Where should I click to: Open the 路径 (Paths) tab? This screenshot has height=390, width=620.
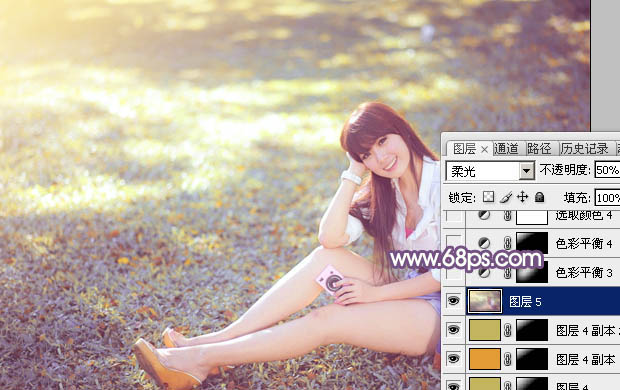(x=539, y=149)
